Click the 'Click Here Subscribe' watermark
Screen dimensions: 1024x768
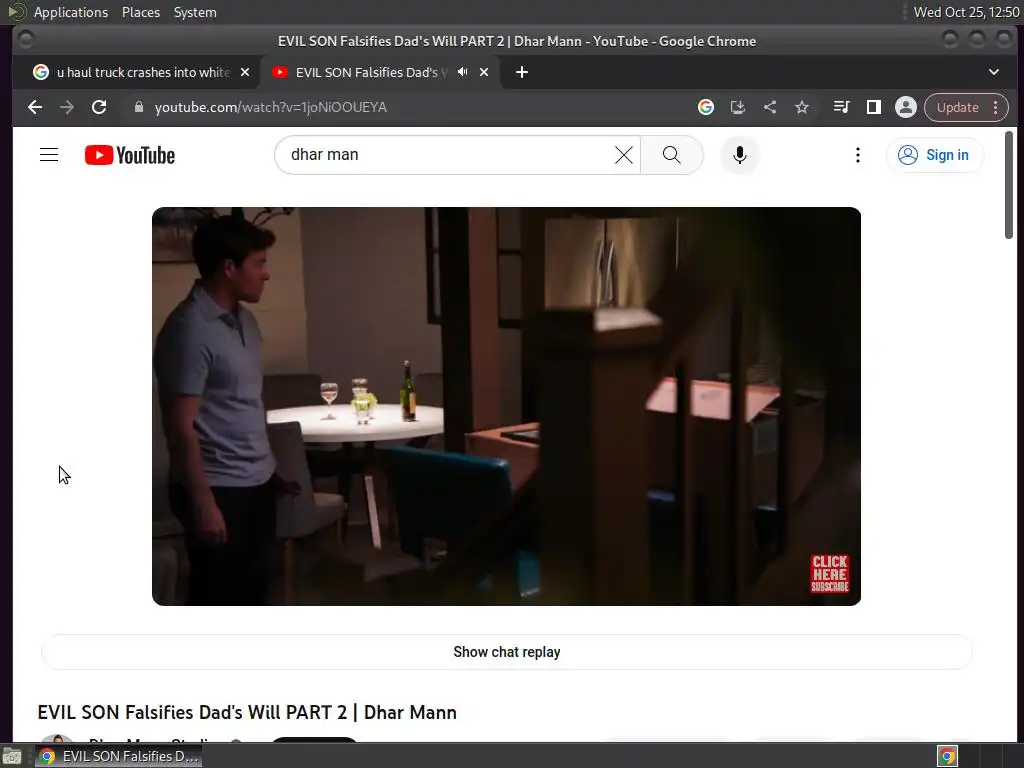coord(829,573)
